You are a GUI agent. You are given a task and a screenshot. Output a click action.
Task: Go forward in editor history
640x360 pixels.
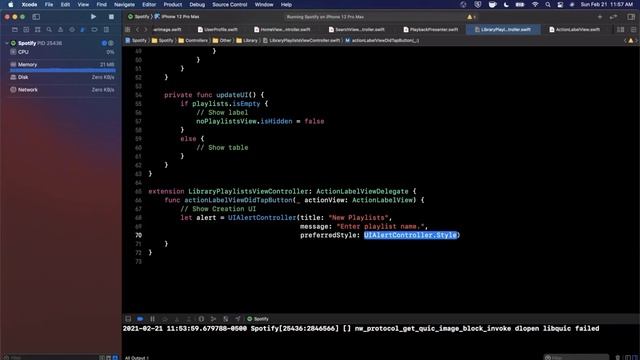pyautogui.click(x=146, y=29)
